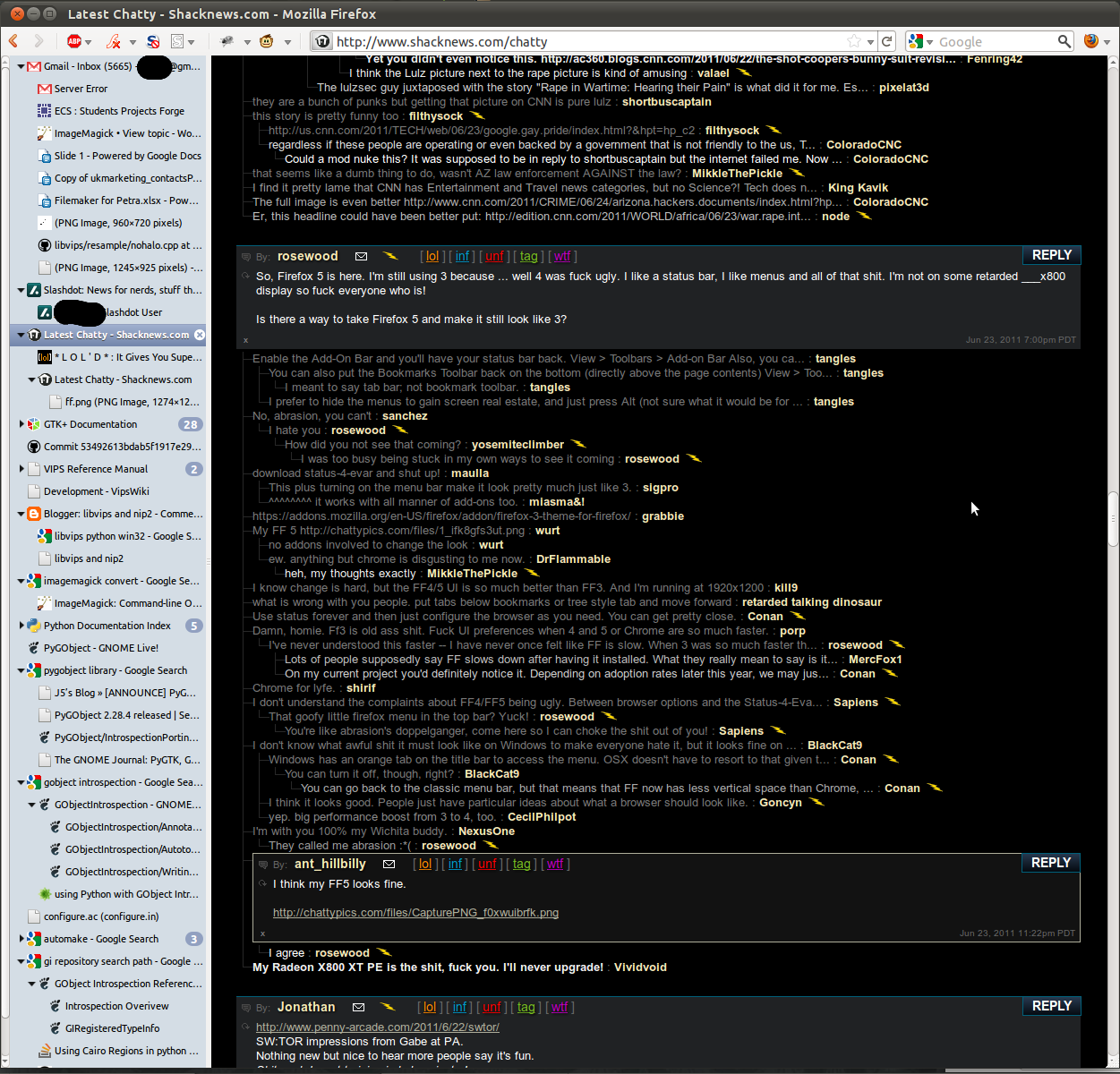The width and height of the screenshot is (1120, 1074).
Task: Click the forward navigation arrow
Action: tap(38, 41)
